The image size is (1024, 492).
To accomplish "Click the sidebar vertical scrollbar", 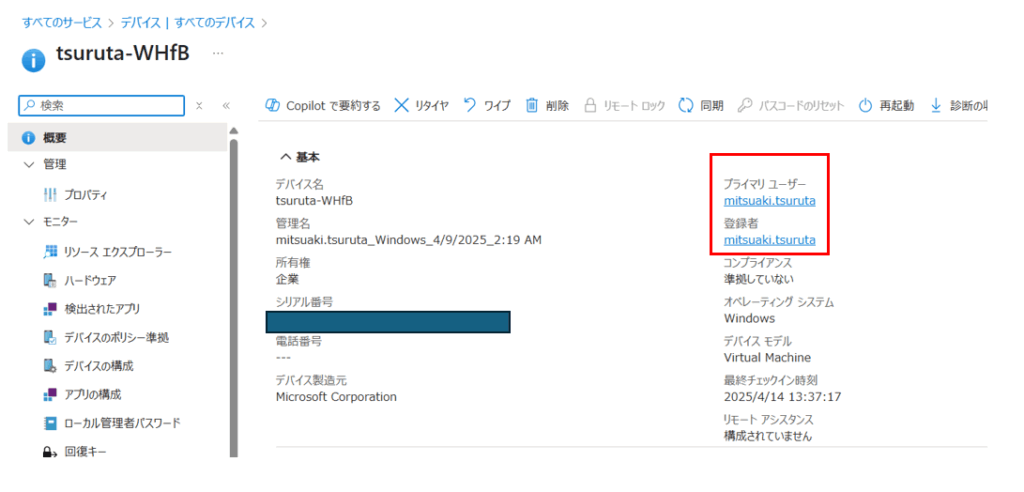I will tap(234, 294).
